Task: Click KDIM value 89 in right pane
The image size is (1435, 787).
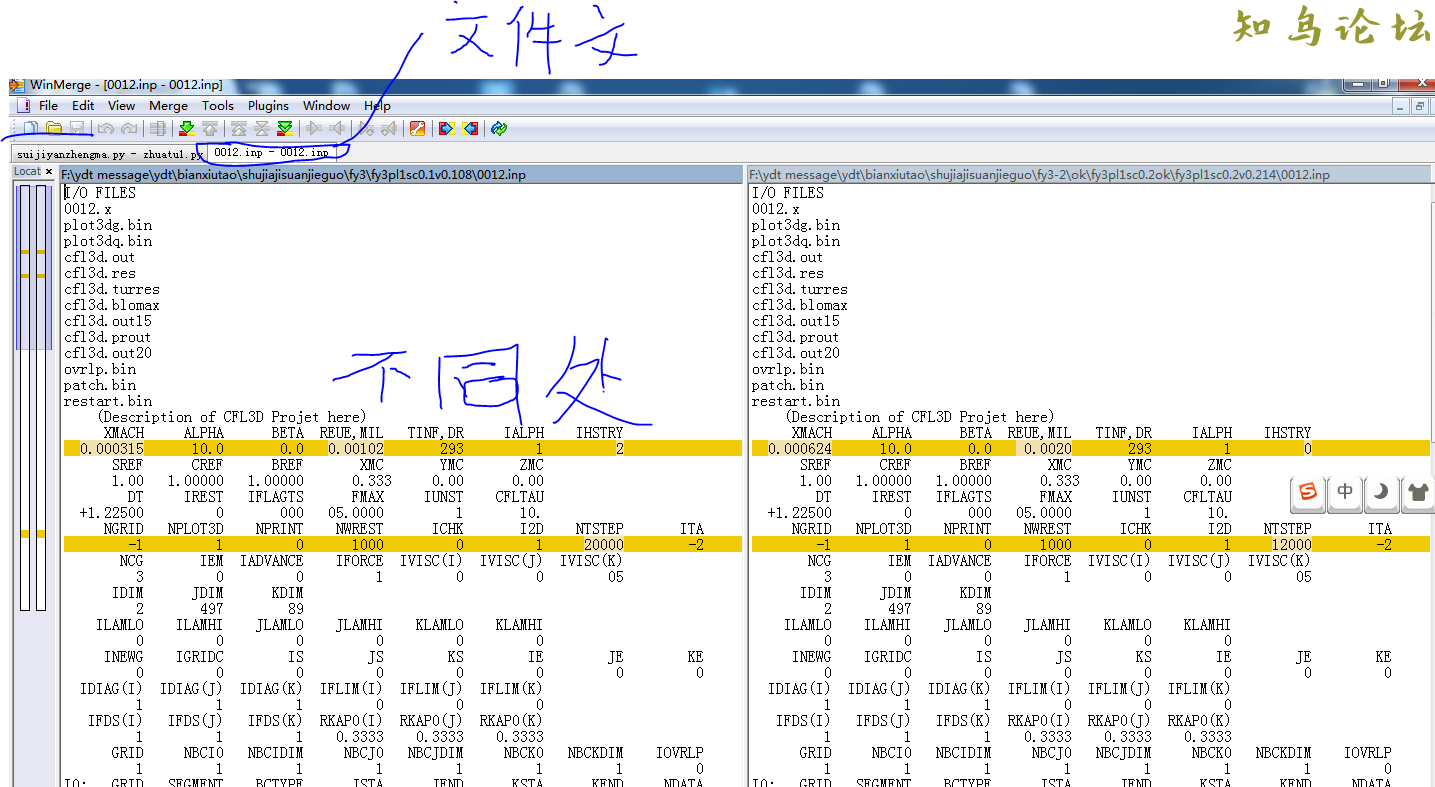Action: (984, 609)
